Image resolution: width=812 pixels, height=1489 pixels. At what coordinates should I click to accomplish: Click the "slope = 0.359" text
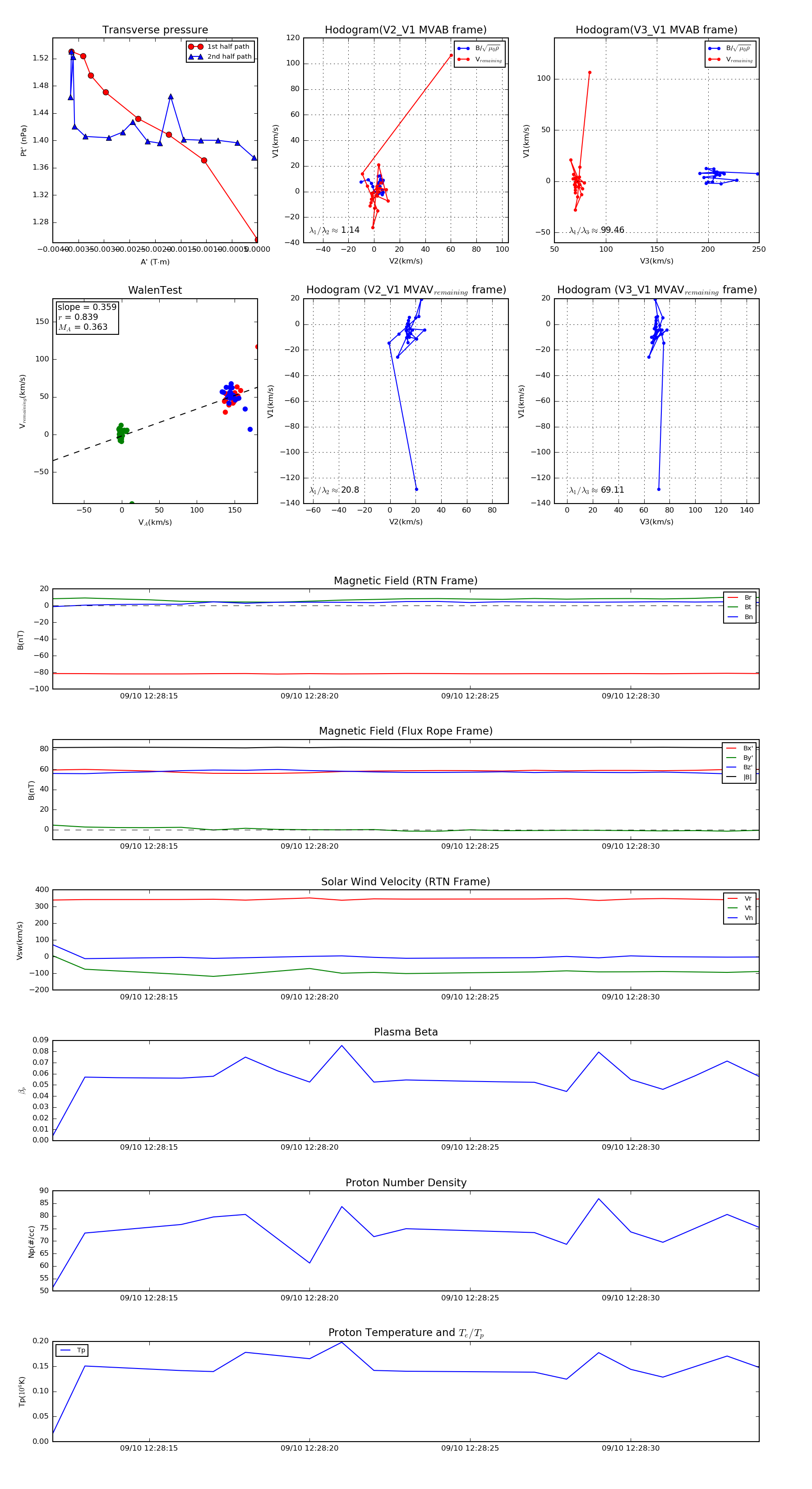87,307
